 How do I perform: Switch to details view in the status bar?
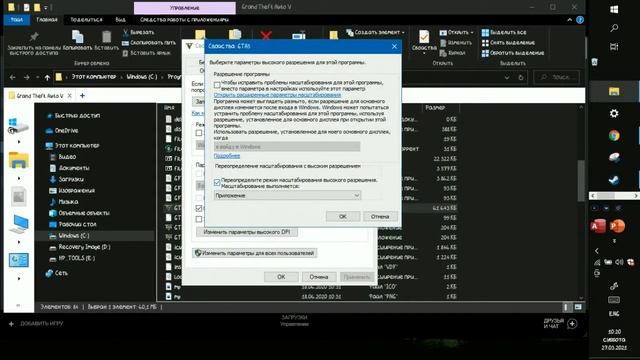566,307
